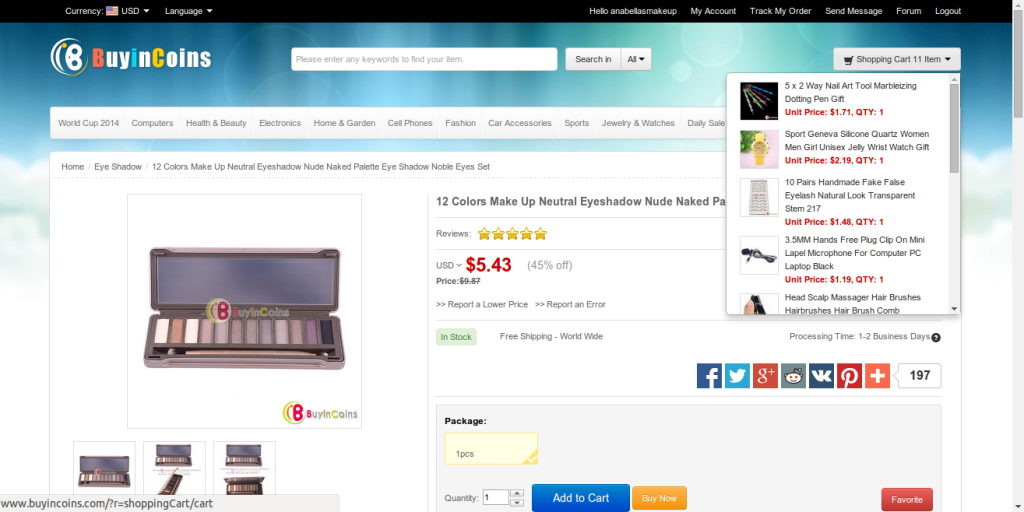Viewport: 1024px width, 512px height.
Task: Share this item on Reddit
Action: click(x=793, y=376)
